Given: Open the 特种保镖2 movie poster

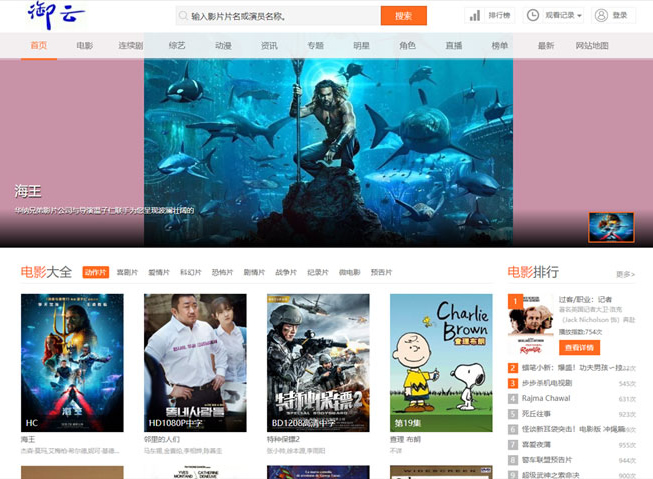Looking at the screenshot, I should coord(318,363).
